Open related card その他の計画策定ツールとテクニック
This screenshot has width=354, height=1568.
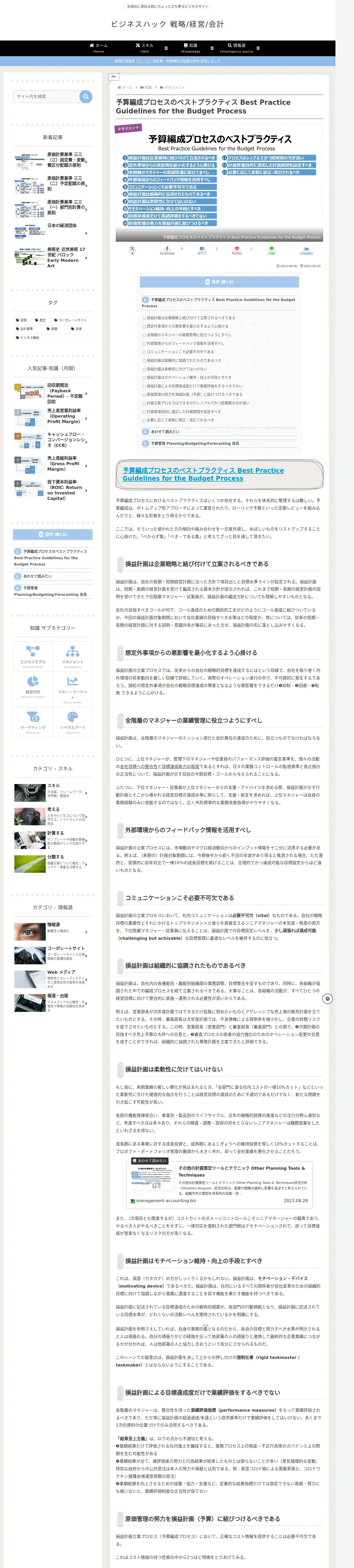[x=219, y=1185]
